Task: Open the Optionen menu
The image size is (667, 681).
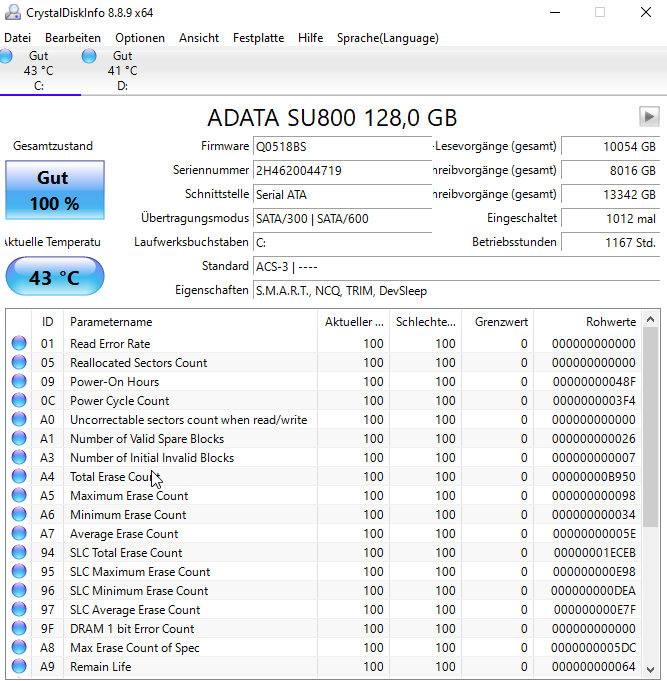Action: pos(140,38)
